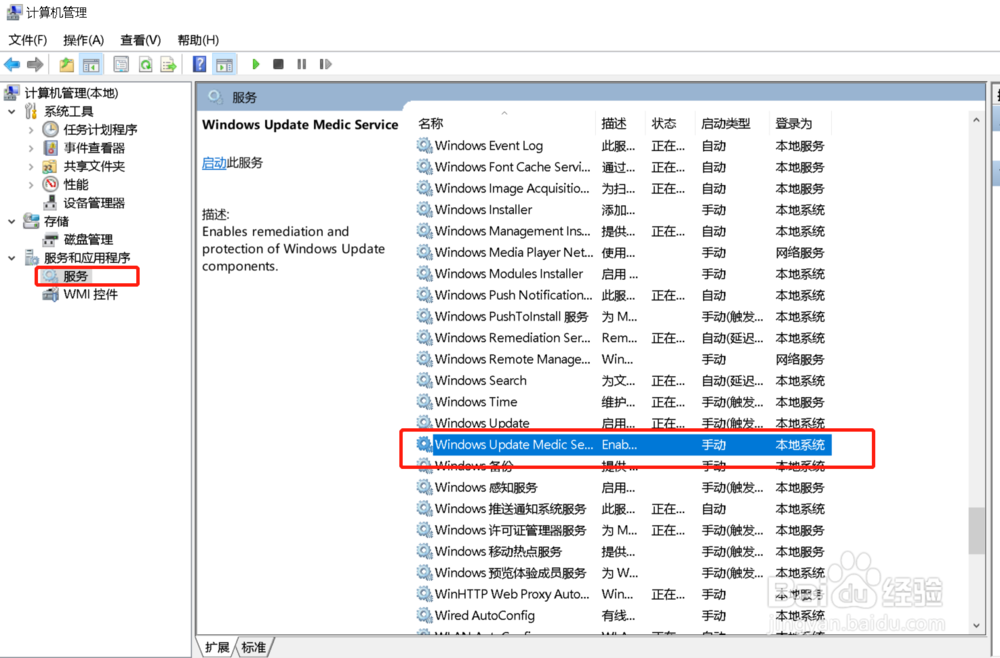1000x658 pixels.
Task: Click gear icon of Windows Remediation Service
Action: click(x=424, y=338)
